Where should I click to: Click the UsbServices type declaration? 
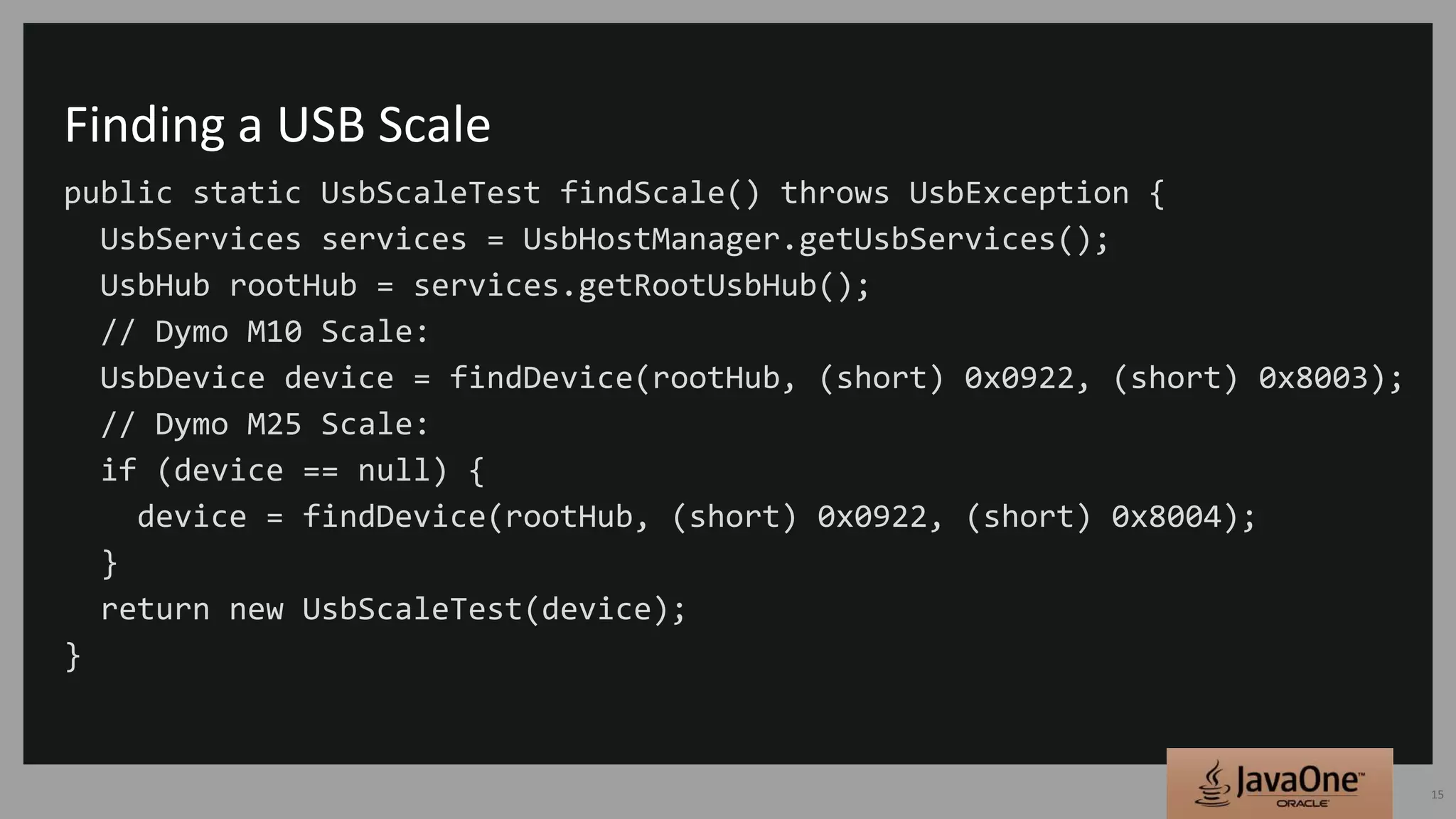coord(200,240)
